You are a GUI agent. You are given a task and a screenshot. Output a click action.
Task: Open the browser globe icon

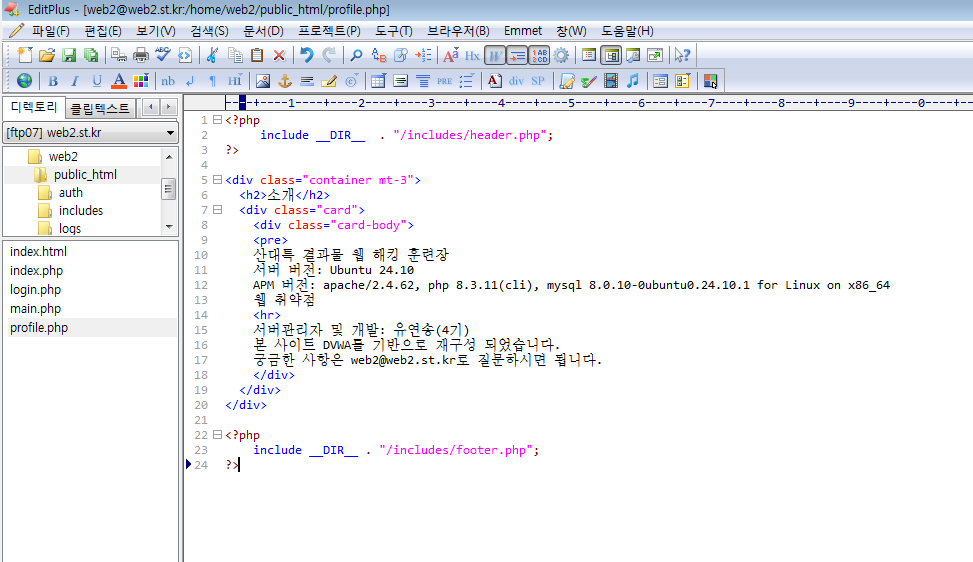pyautogui.click(x=25, y=81)
